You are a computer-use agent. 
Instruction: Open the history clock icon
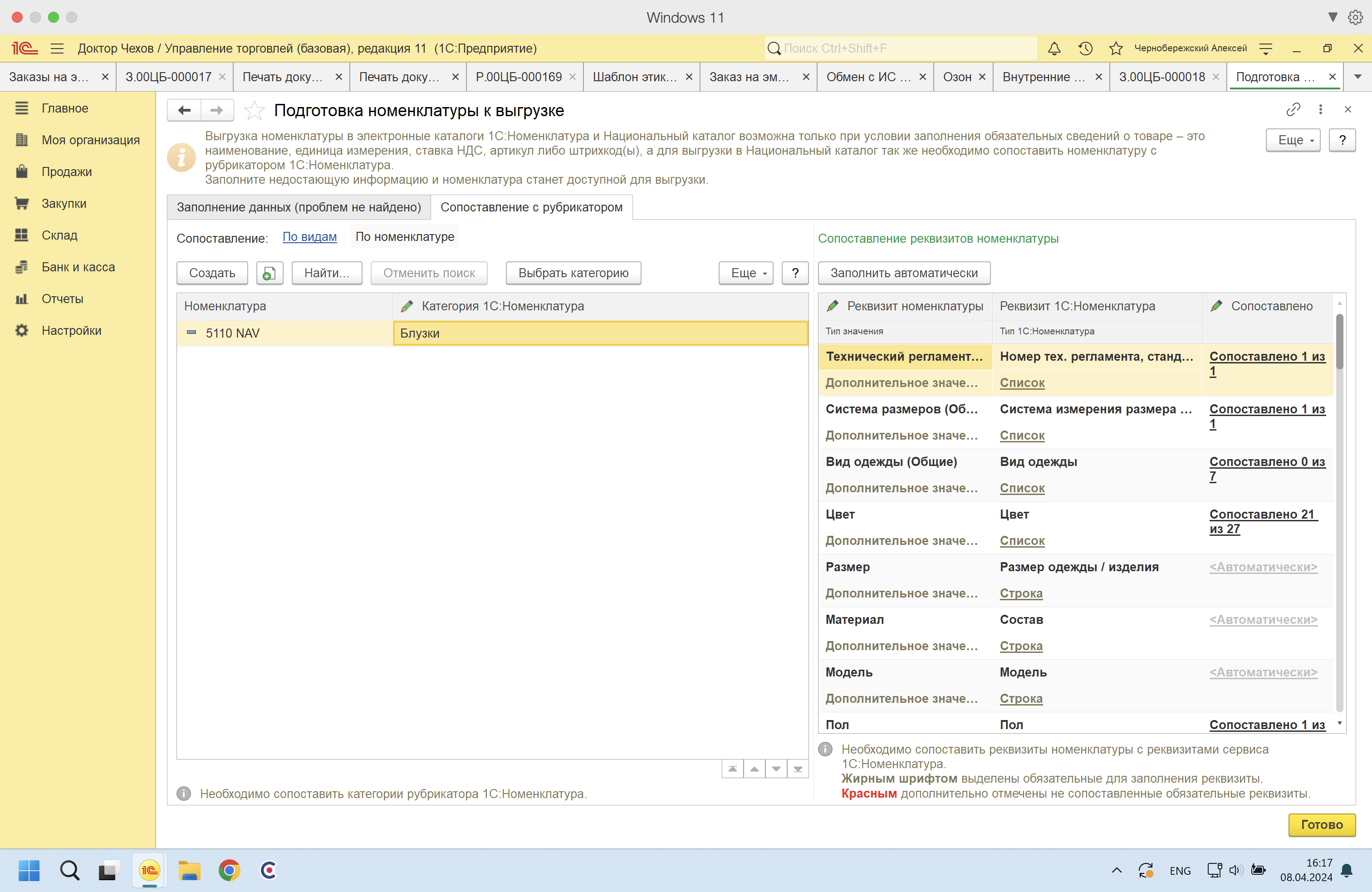(x=1085, y=49)
